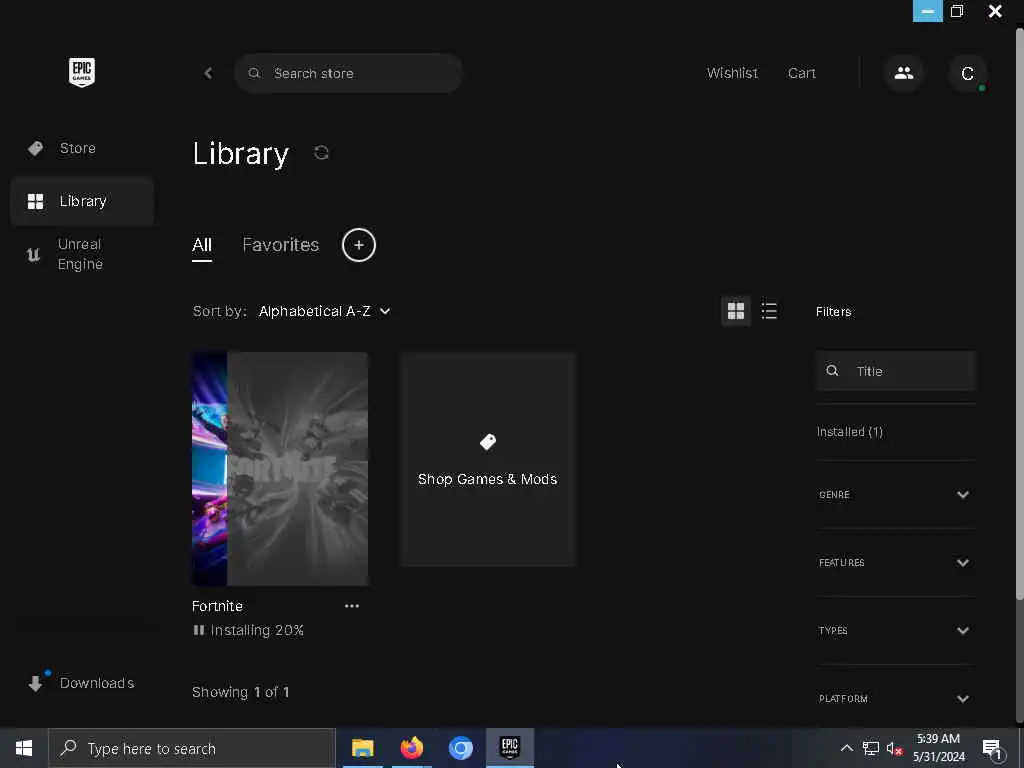Expand the Features filter

point(895,562)
